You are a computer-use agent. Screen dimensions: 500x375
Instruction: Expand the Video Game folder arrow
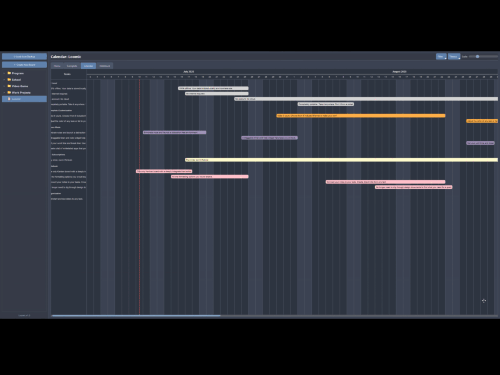[x=4, y=86]
